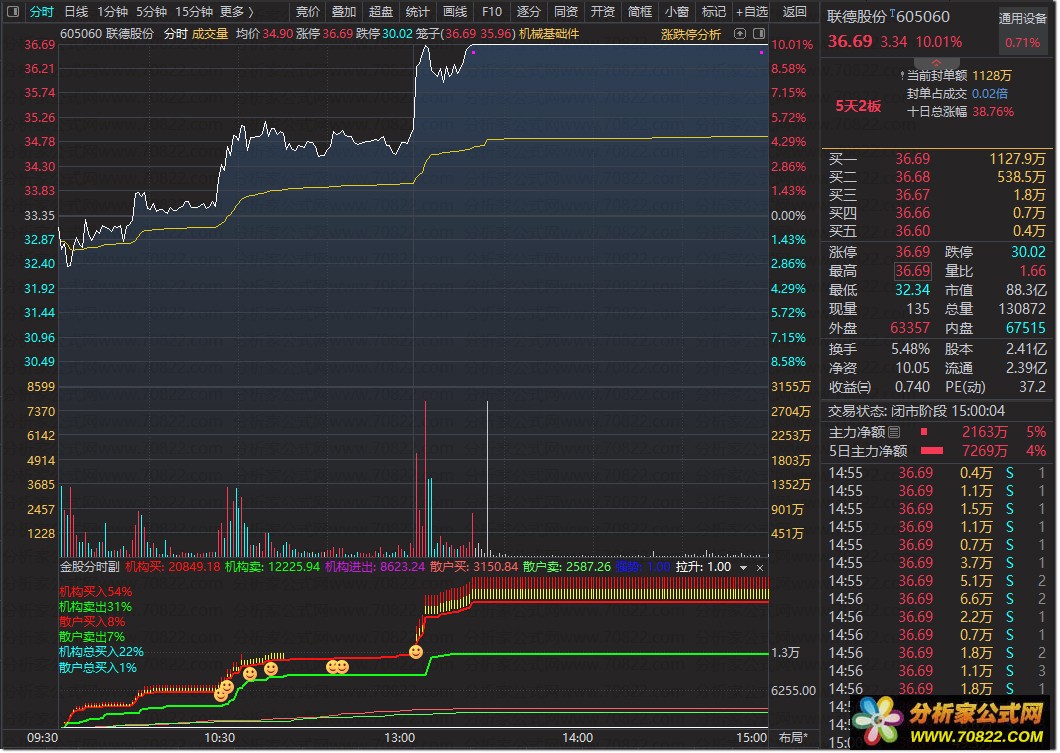
Task: Open the 布局* layout menu
Action: pyautogui.click(x=794, y=737)
